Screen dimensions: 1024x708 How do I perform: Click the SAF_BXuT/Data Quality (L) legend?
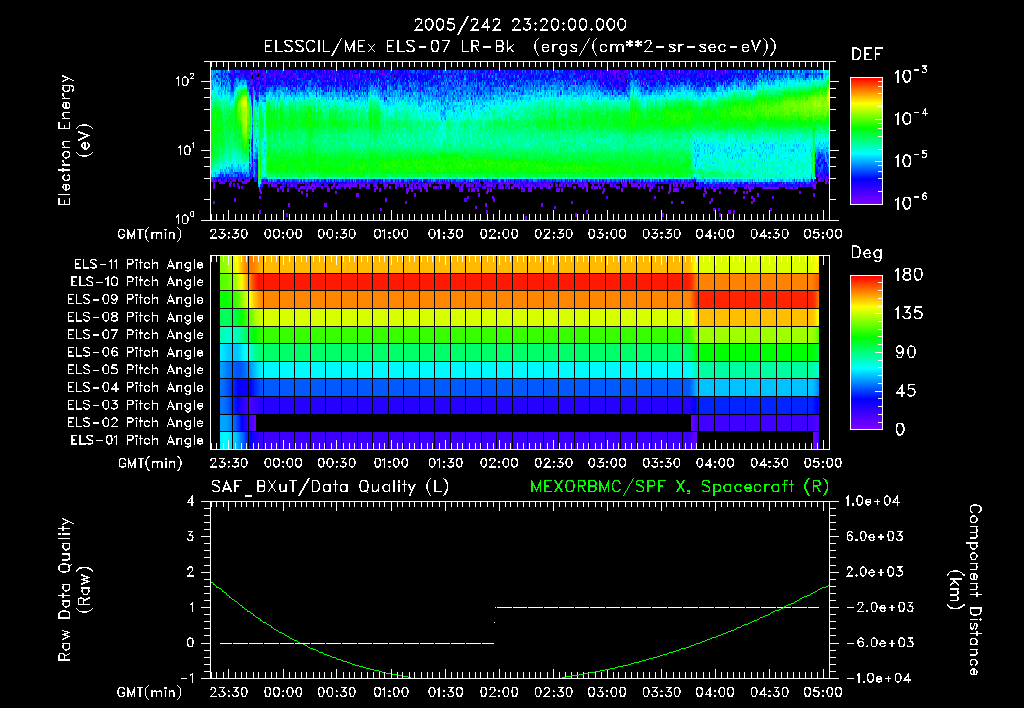tap(330, 487)
